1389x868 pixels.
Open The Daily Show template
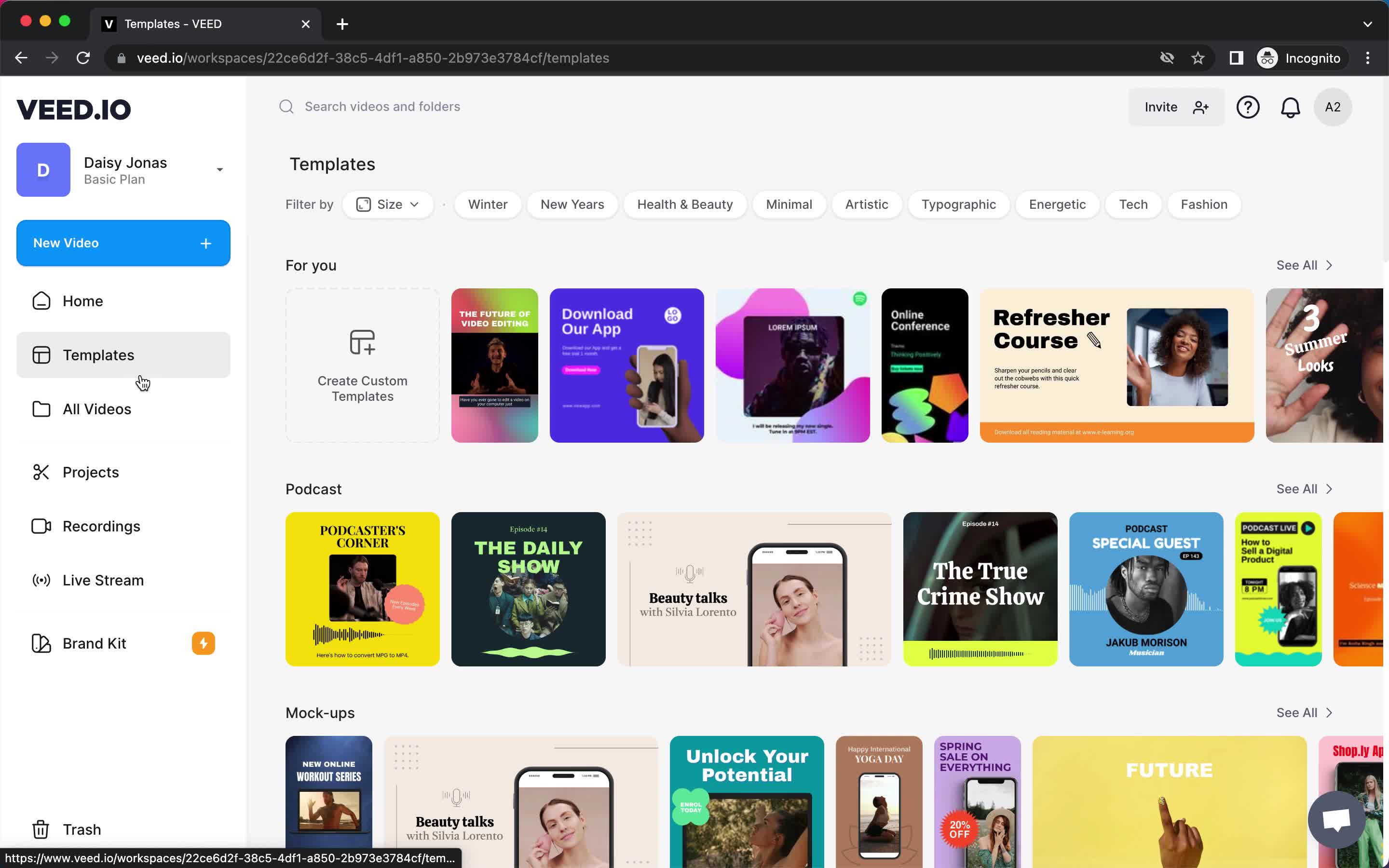pyautogui.click(x=529, y=589)
